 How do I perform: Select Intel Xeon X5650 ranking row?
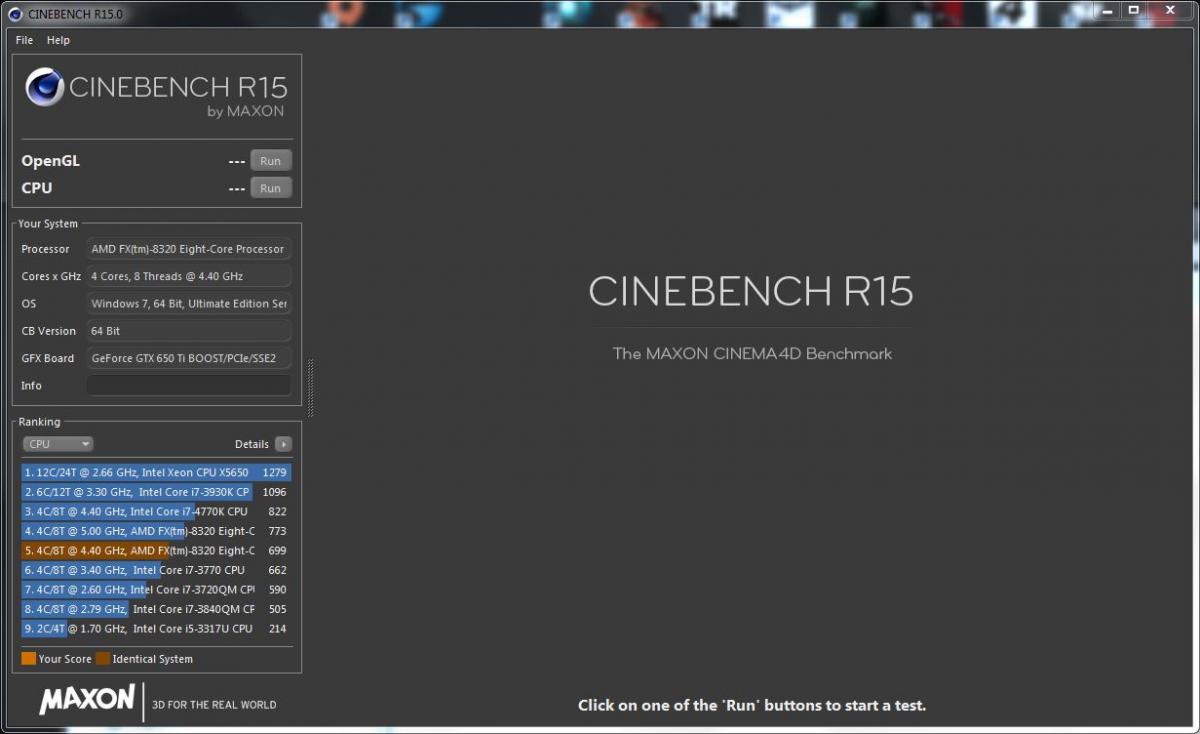tap(156, 472)
